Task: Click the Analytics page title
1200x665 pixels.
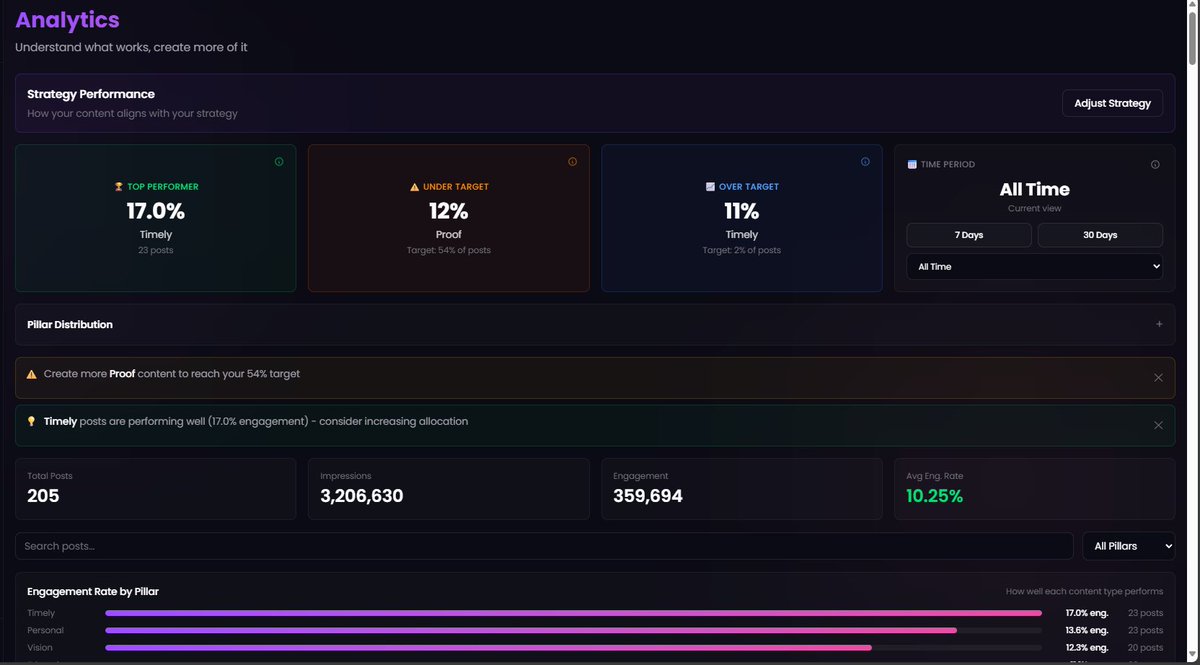Action: click(67, 19)
